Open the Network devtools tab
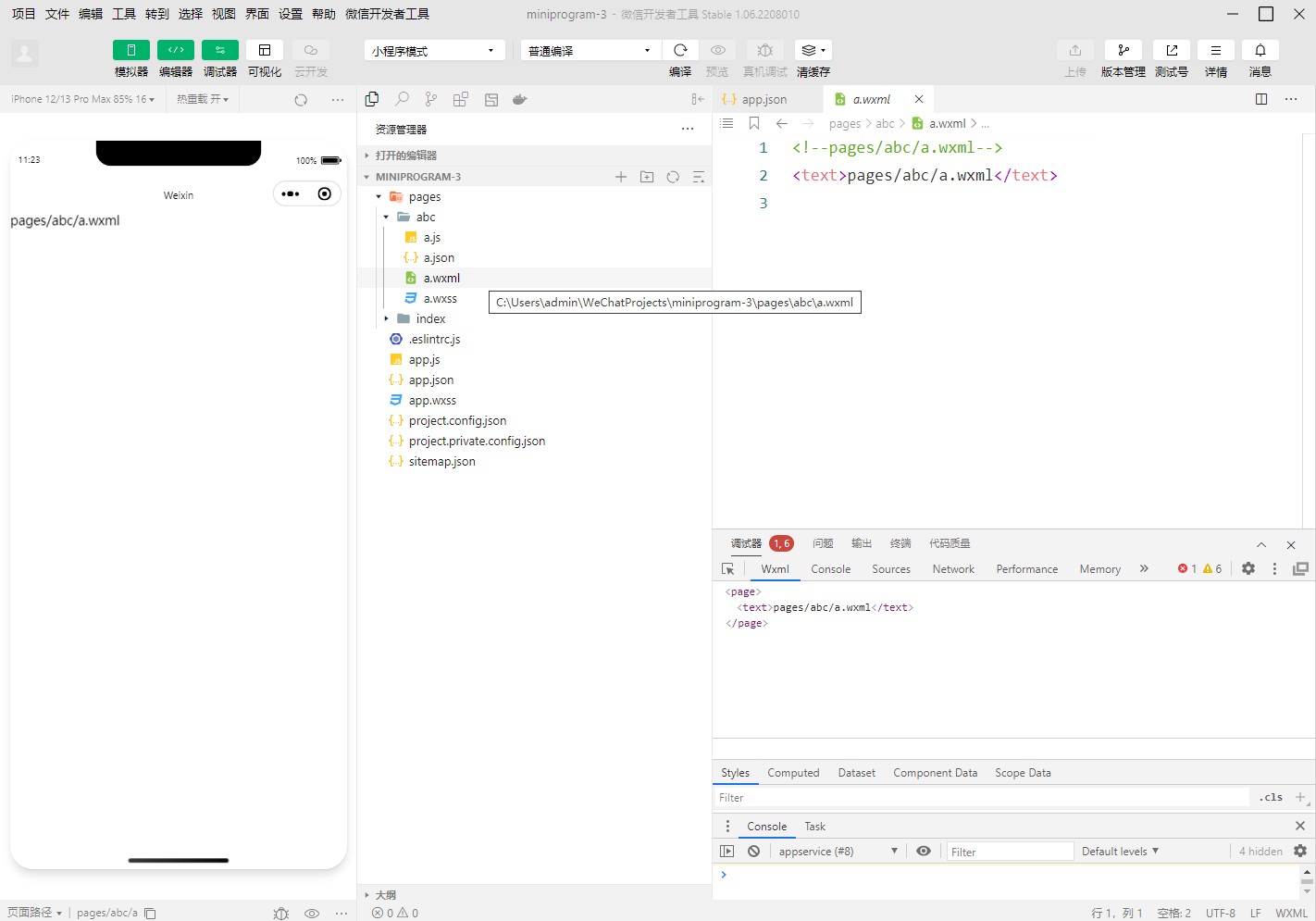 coord(953,569)
